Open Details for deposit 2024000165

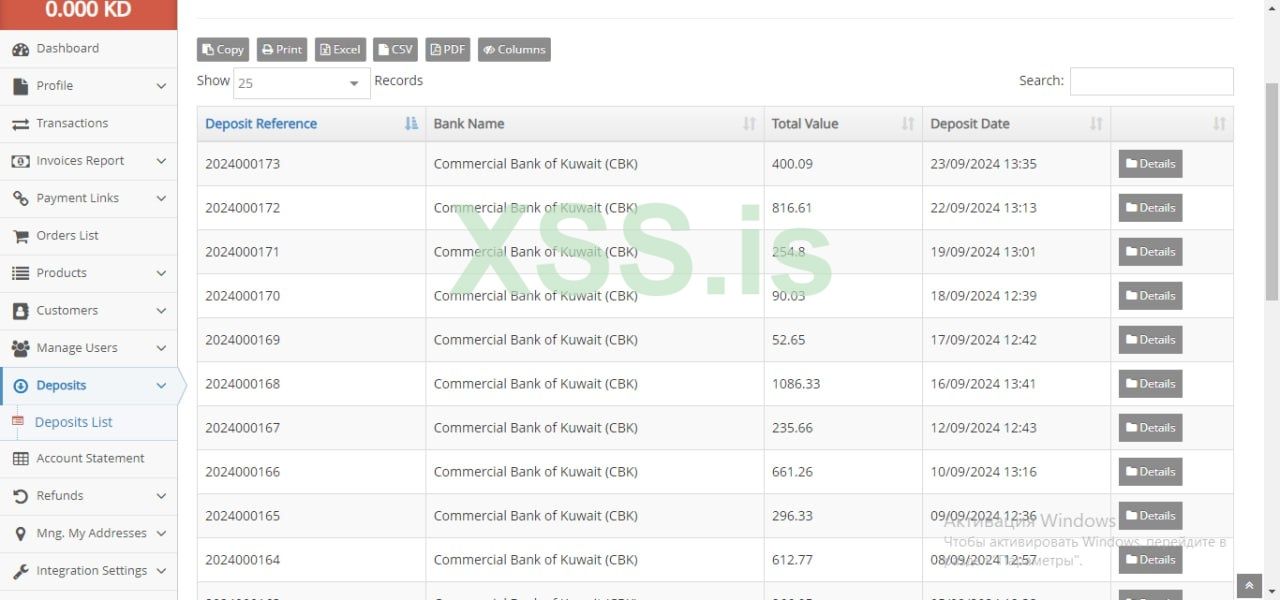[x=1150, y=516]
